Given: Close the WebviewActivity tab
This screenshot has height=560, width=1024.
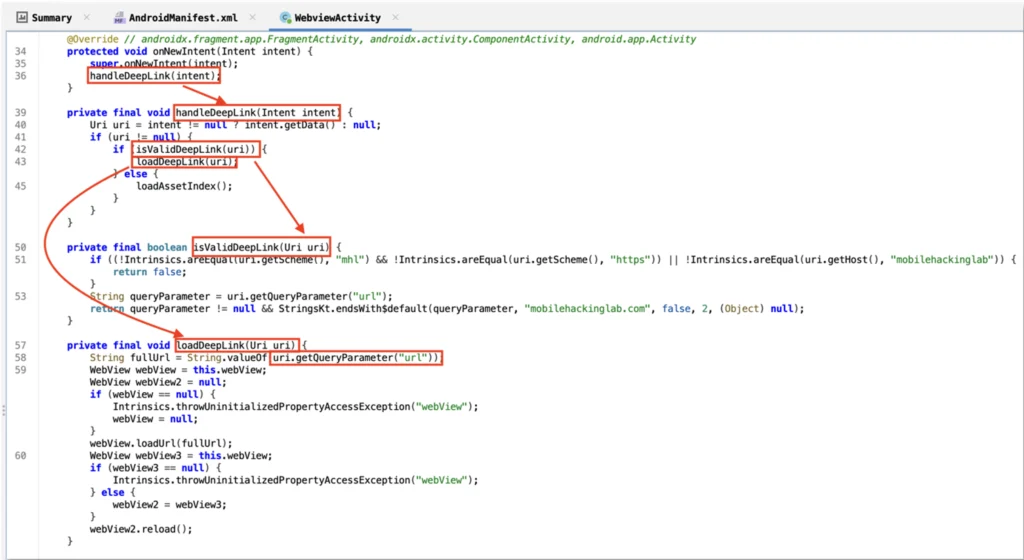Looking at the screenshot, I should pyautogui.click(x=397, y=17).
